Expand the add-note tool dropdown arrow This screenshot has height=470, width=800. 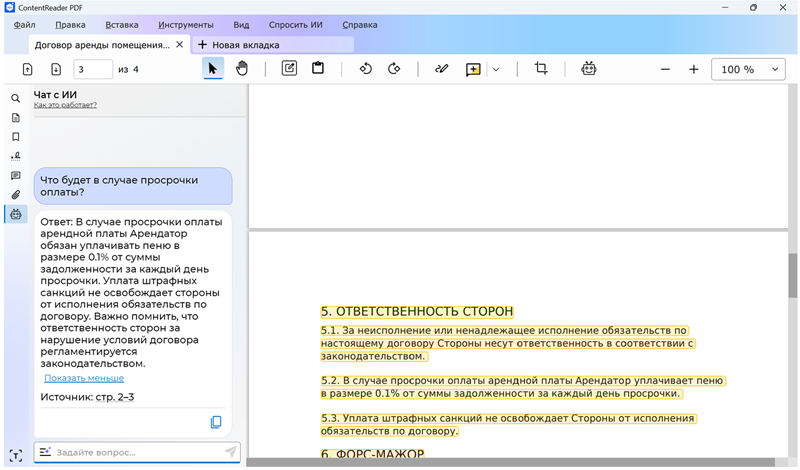[496, 69]
